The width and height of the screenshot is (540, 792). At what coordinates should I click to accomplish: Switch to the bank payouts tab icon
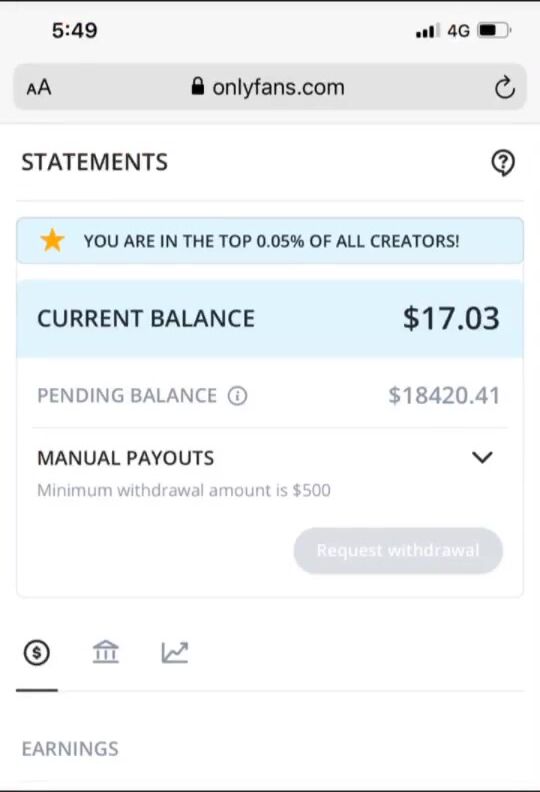pos(106,652)
